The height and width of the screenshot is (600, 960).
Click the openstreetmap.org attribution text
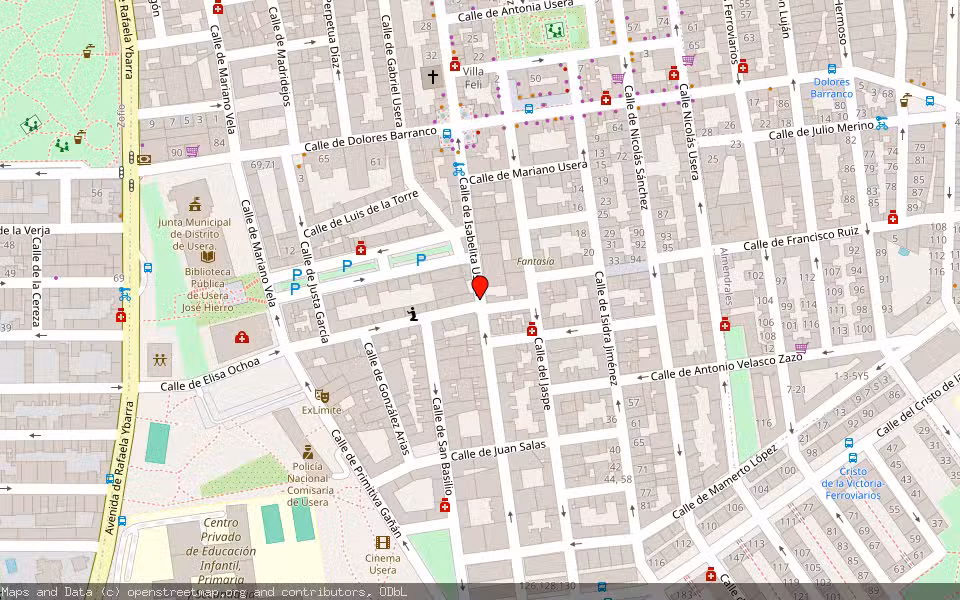pos(187,592)
